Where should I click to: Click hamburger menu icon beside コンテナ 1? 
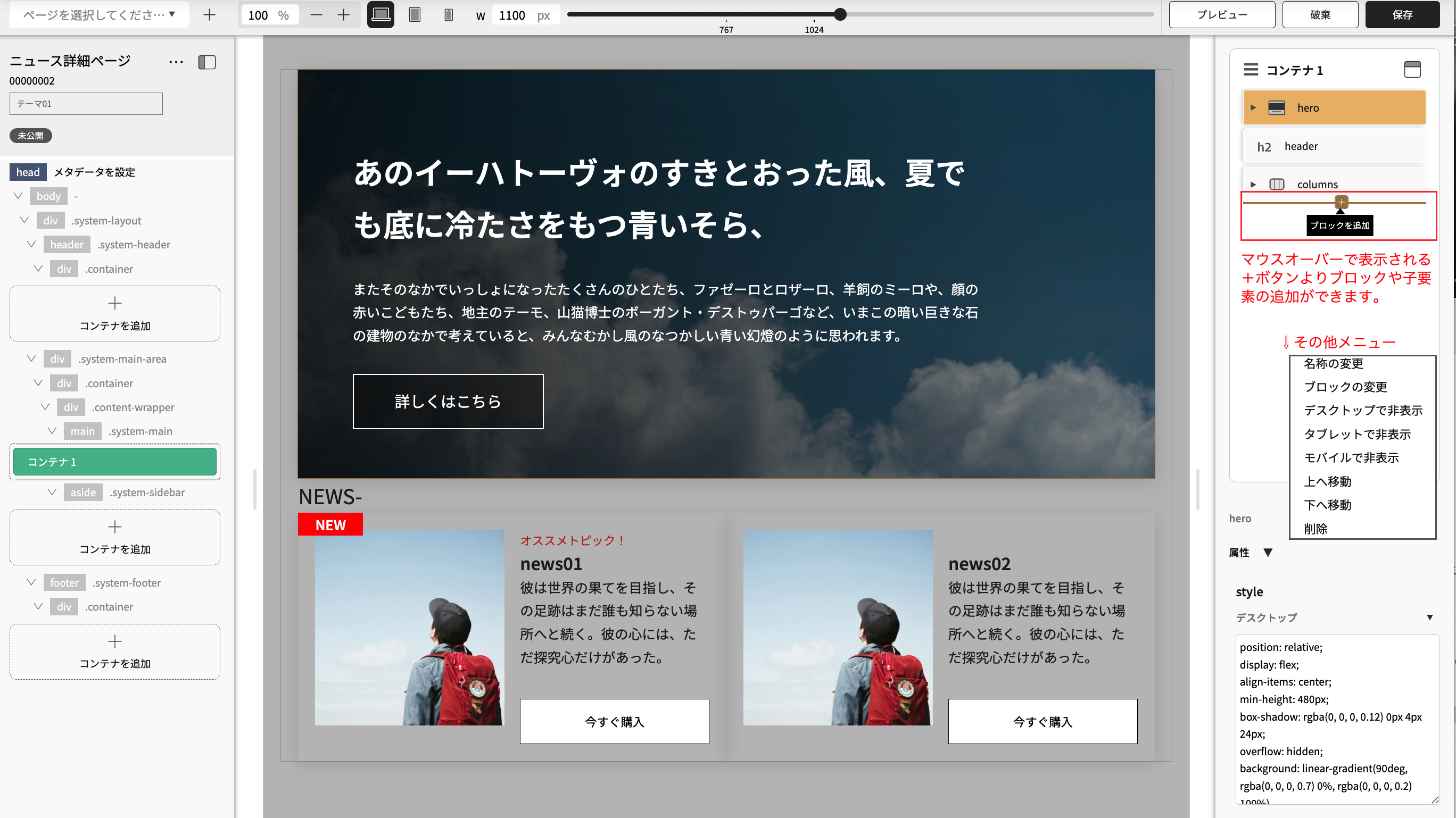click(1251, 70)
